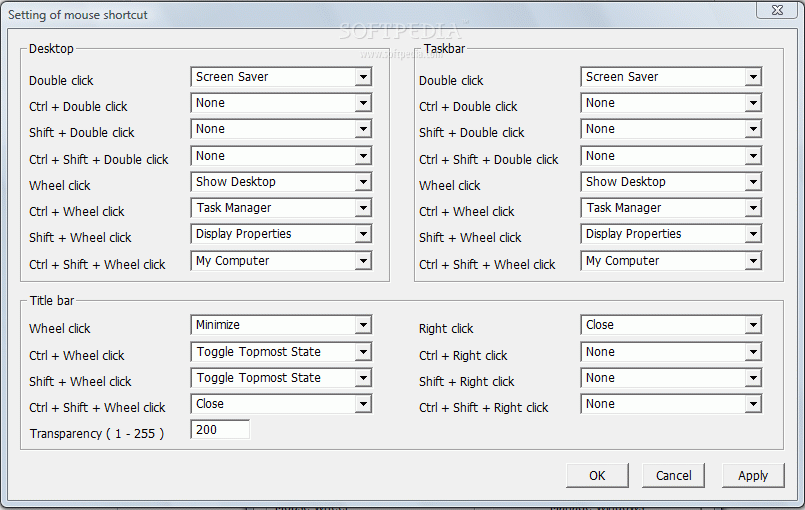The width and height of the screenshot is (805, 510).
Task: Open Taskbar Ctrl + Shift + Double click dropdown
Action: (671, 156)
